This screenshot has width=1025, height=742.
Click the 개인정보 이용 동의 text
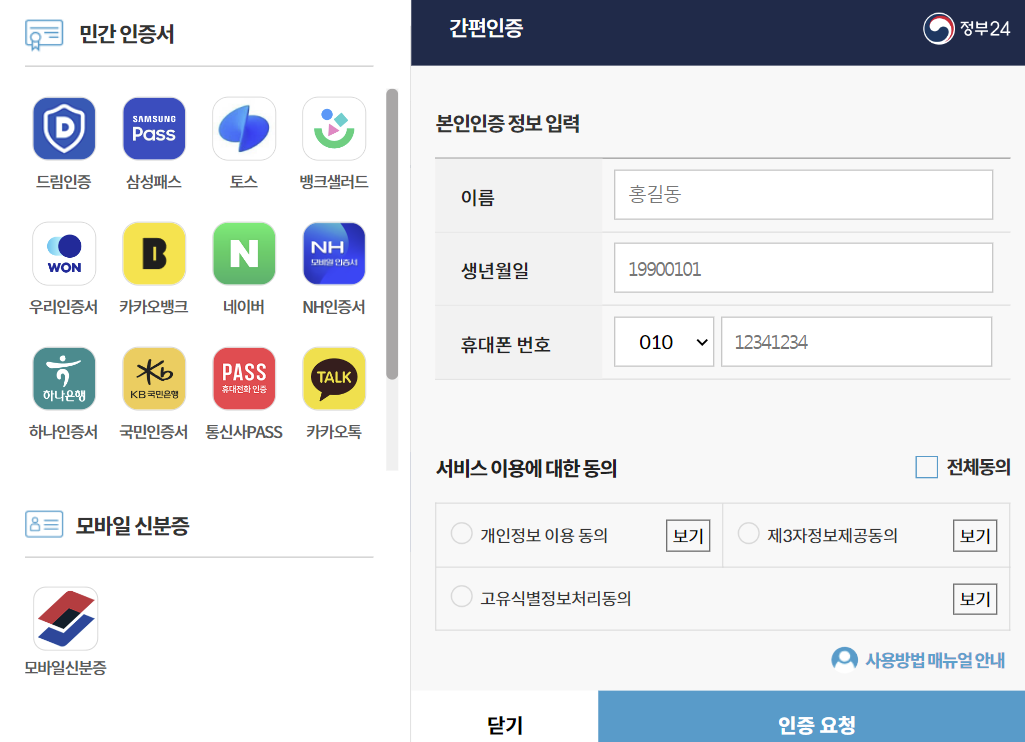(544, 536)
